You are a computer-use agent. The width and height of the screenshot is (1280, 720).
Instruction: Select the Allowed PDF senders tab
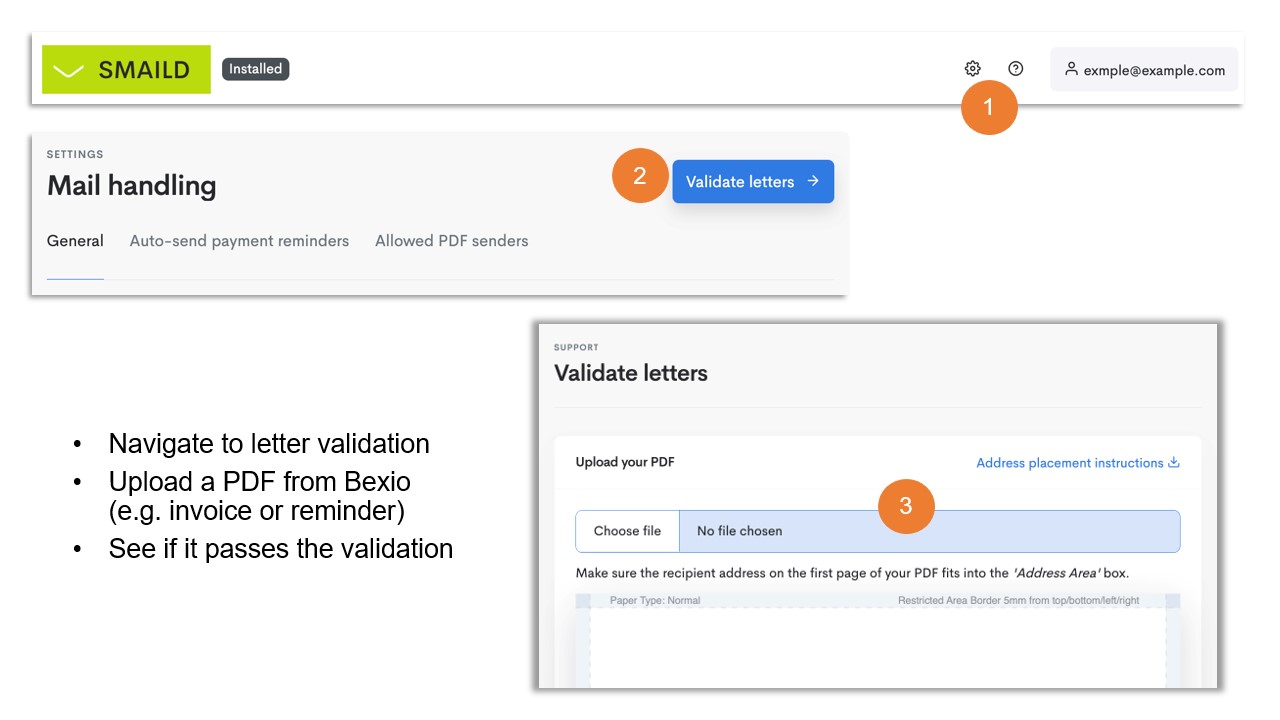[451, 241]
